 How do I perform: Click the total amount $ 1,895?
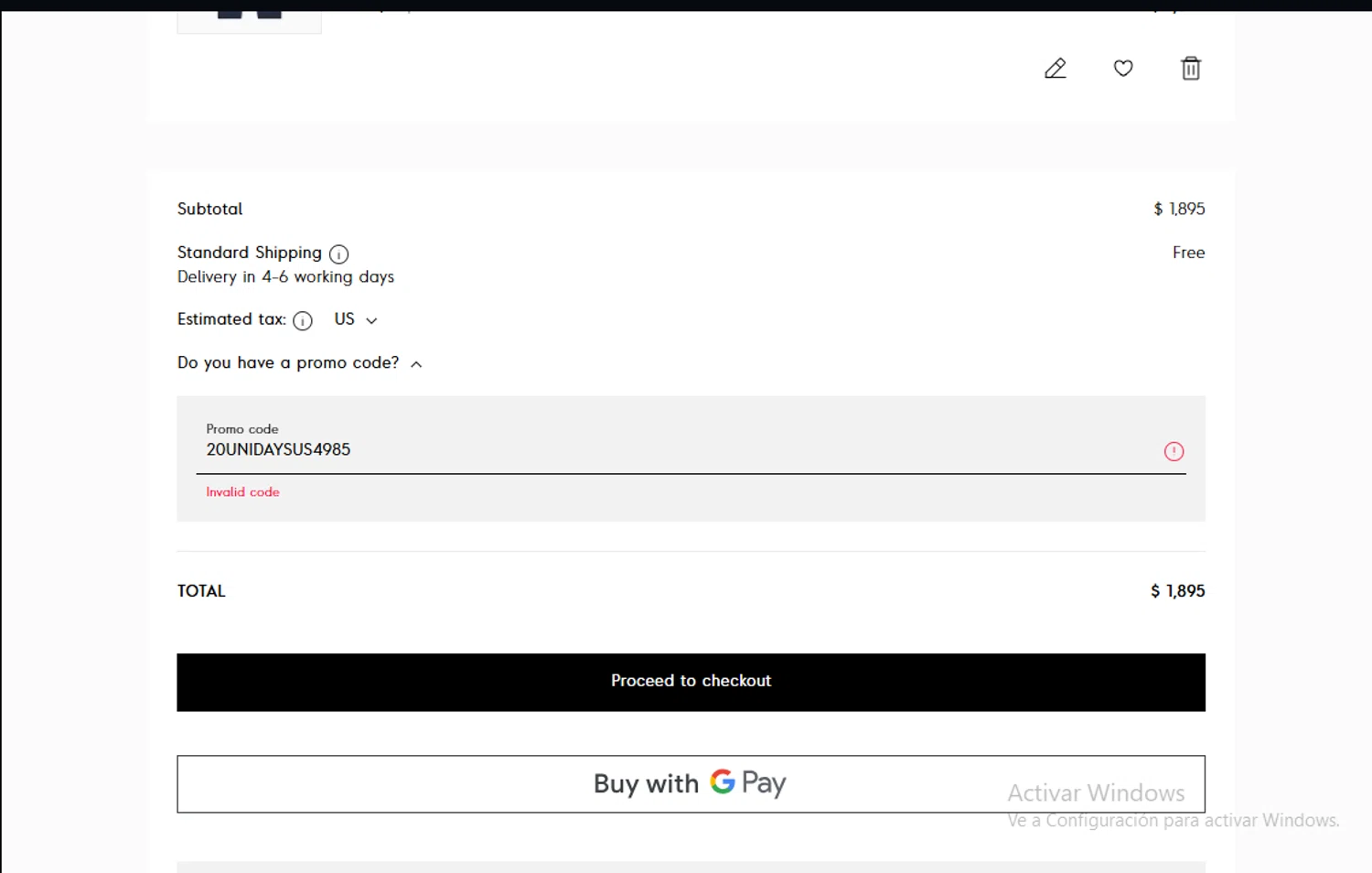pyautogui.click(x=1177, y=591)
